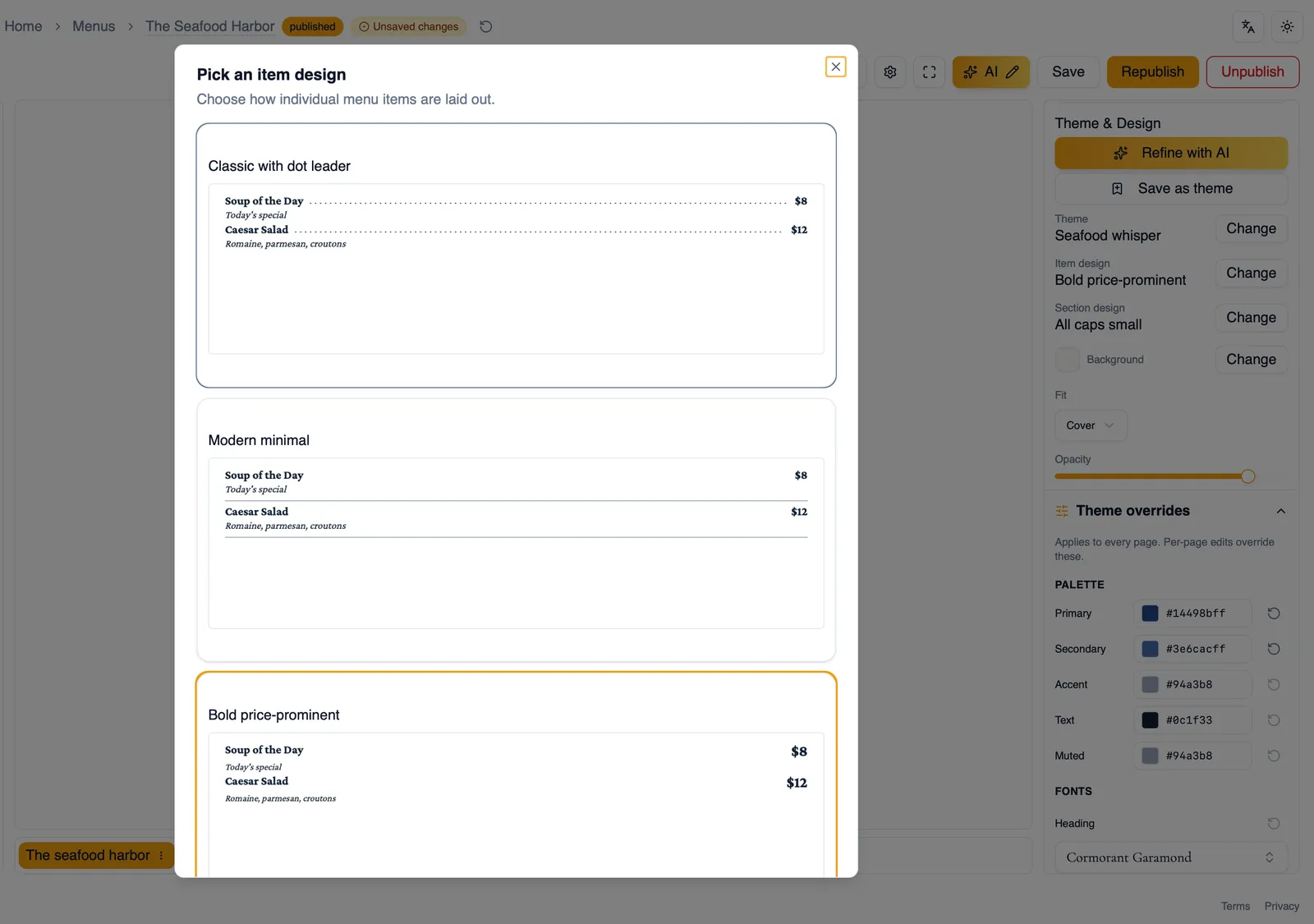Viewport: 1314px width, 924px height.
Task: Open the language translation icon
Action: coord(1247,26)
